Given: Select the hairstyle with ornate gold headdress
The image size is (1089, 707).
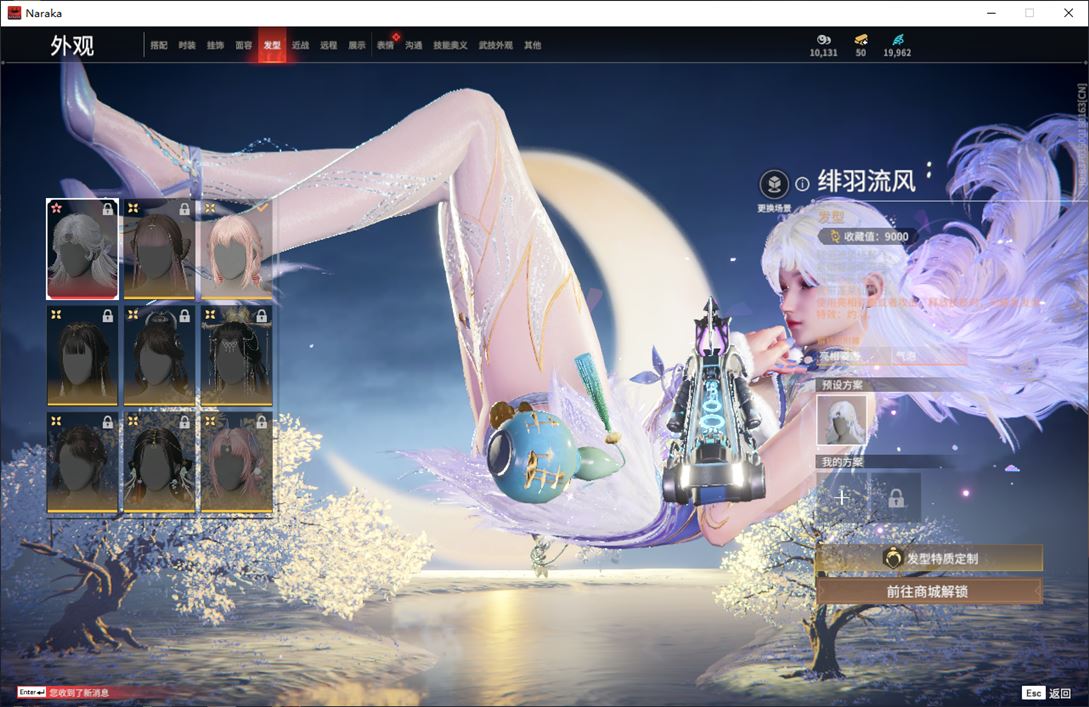Looking at the screenshot, I should point(236,356).
